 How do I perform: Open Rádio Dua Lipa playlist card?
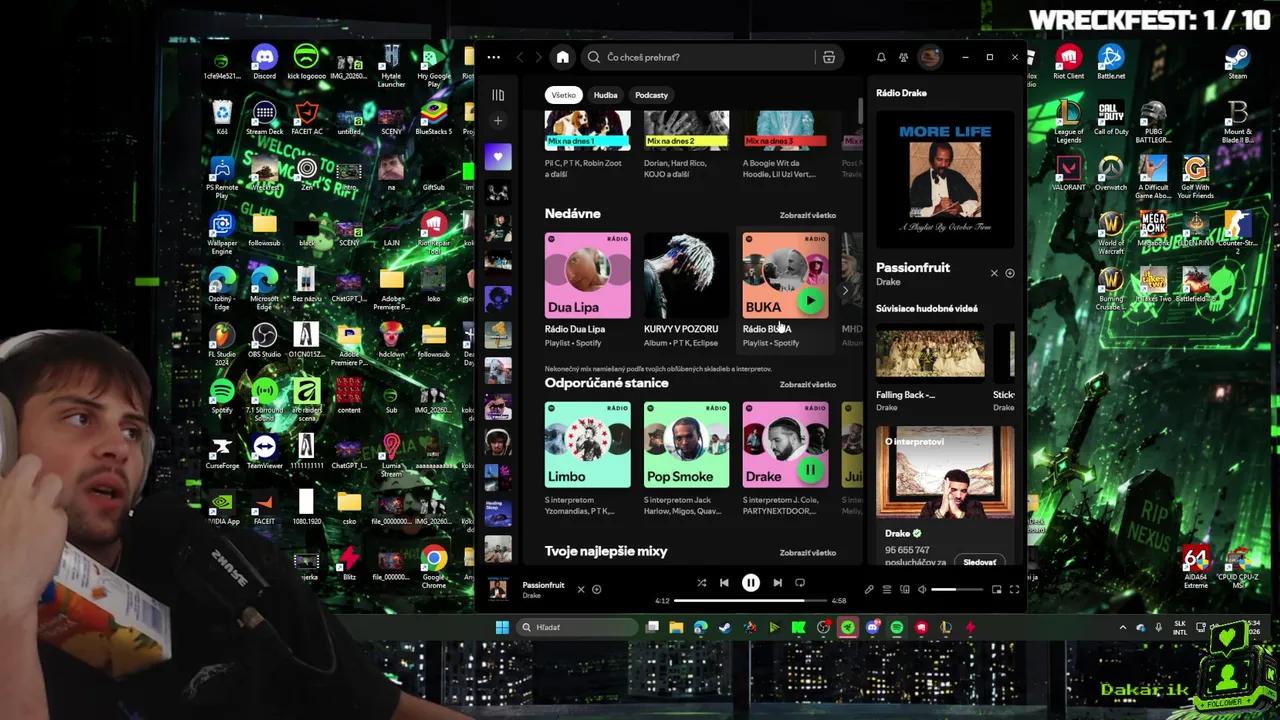click(588, 290)
